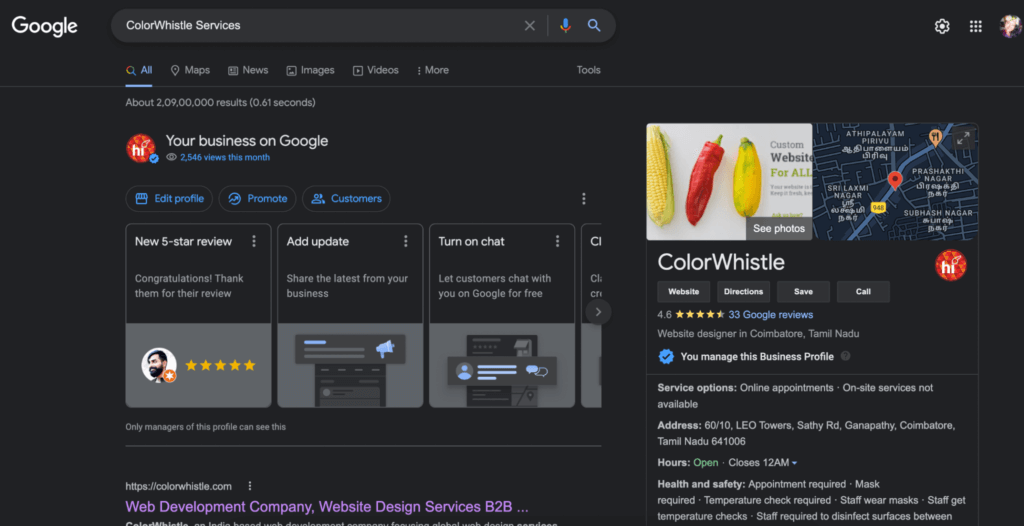
Task: Click See photos on business image
Action: click(779, 229)
